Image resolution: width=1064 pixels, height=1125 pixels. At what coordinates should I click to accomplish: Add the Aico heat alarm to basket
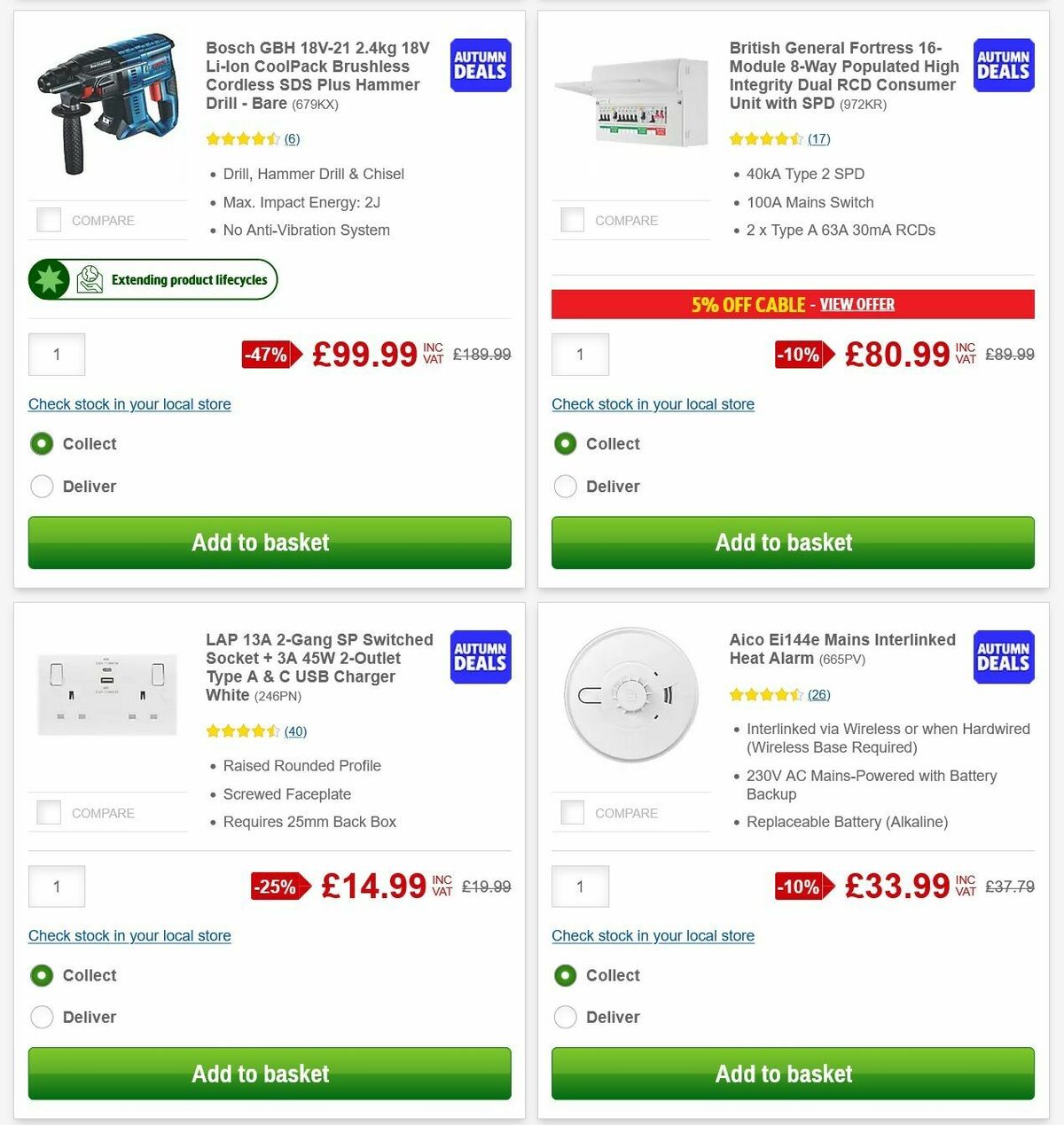(x=784, y=1074)
